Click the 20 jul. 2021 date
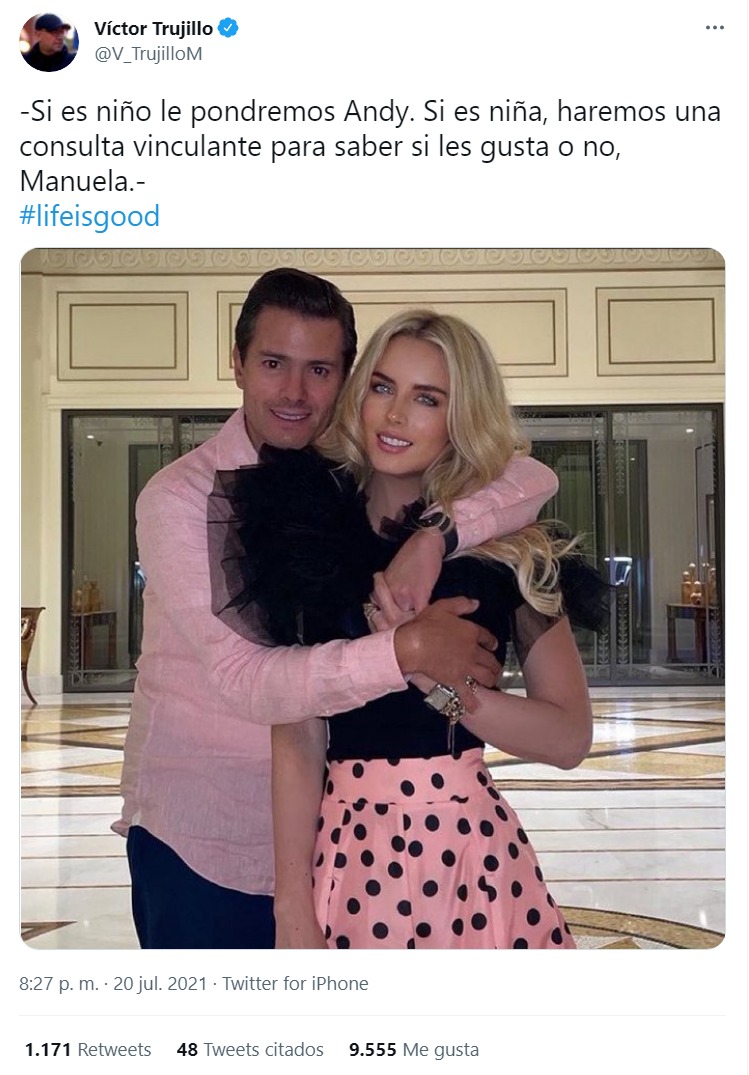The height and width of the screenshot is (1075, 749). [x=160, y=983]
